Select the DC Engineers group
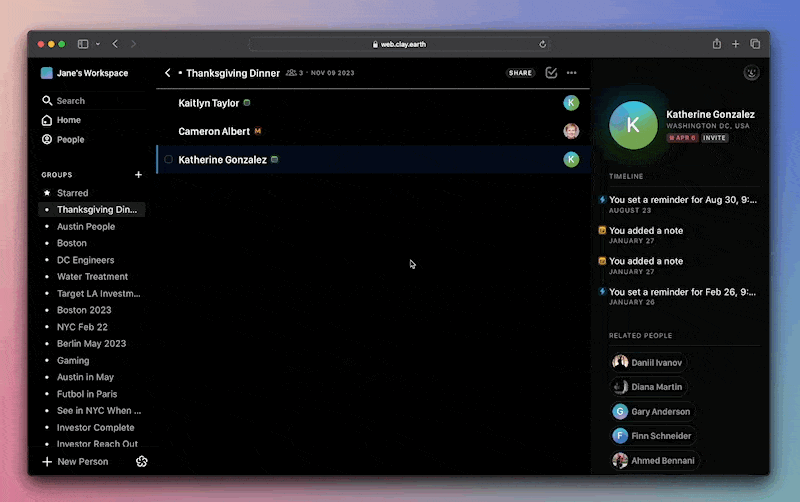Viewport: 800px width, 502px height. click(x=85, y=260)
